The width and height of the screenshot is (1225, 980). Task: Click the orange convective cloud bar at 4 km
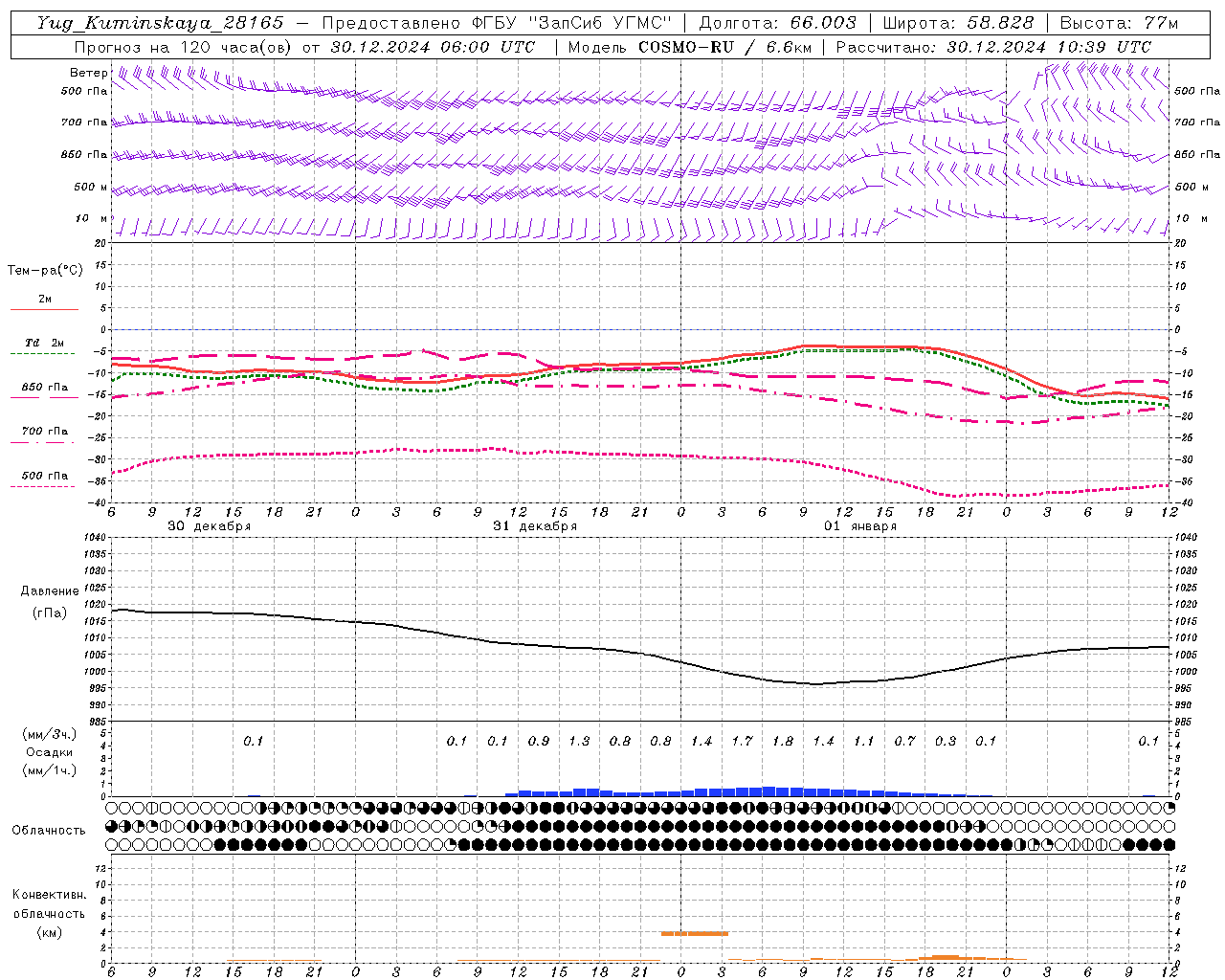695,933
